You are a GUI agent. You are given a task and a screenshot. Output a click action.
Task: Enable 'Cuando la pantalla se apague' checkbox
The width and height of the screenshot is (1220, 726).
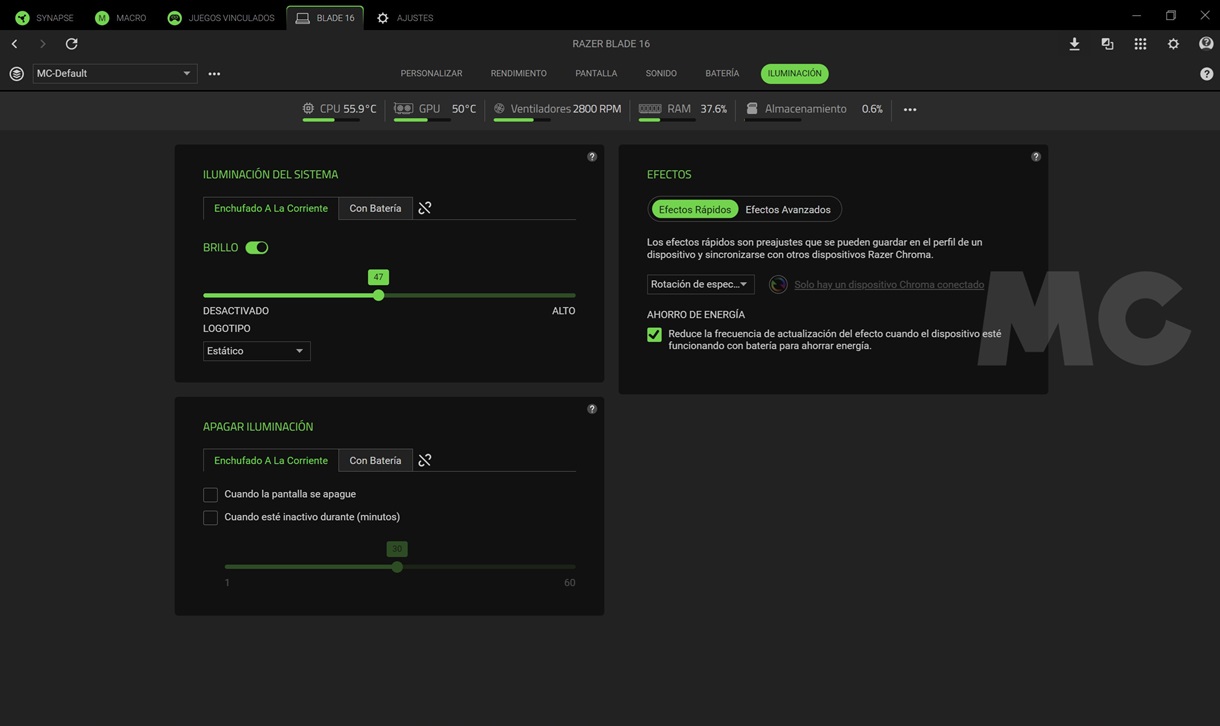pyautogui.click(x=210, y=495)
